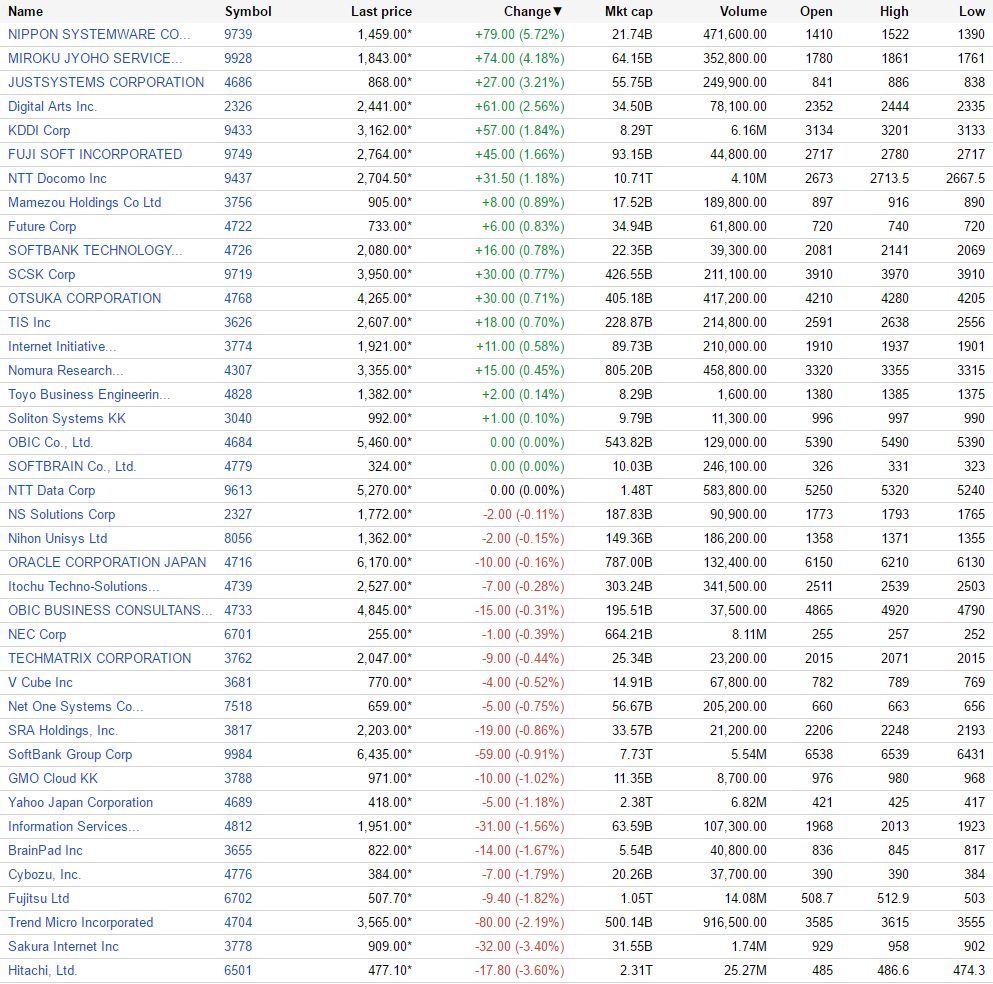Open NIPPON SYSTEMWARE CO... stock link
The height and width of the screenshot is (984, 993).
click(99, 34)
